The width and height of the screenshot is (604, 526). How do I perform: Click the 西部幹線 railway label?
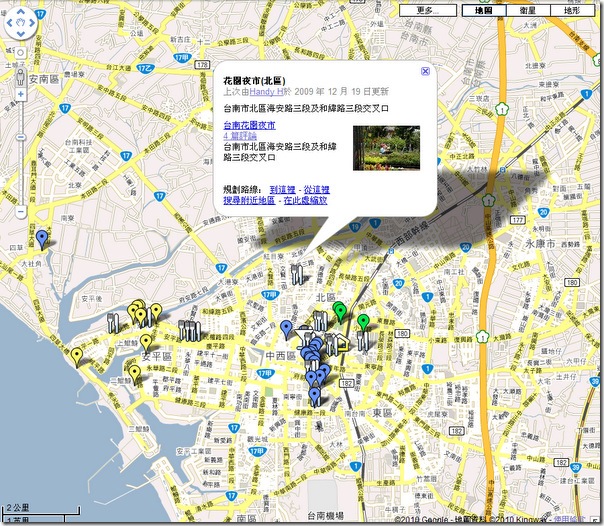414,233
